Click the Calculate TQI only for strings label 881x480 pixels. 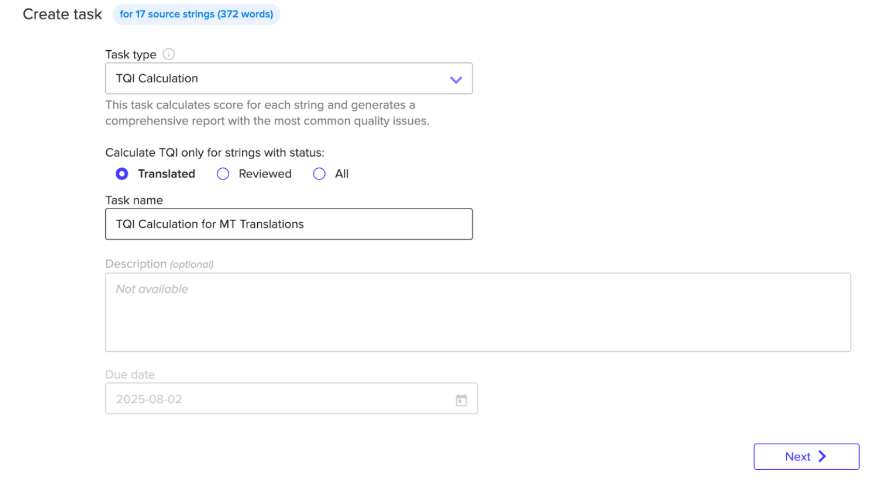coord(214,152)
